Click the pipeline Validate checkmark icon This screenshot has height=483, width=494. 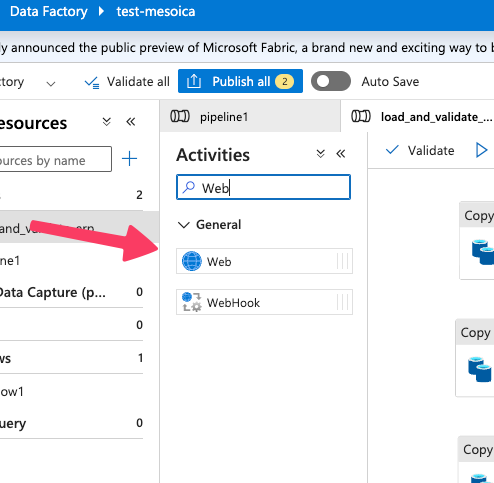pos(392,150)
